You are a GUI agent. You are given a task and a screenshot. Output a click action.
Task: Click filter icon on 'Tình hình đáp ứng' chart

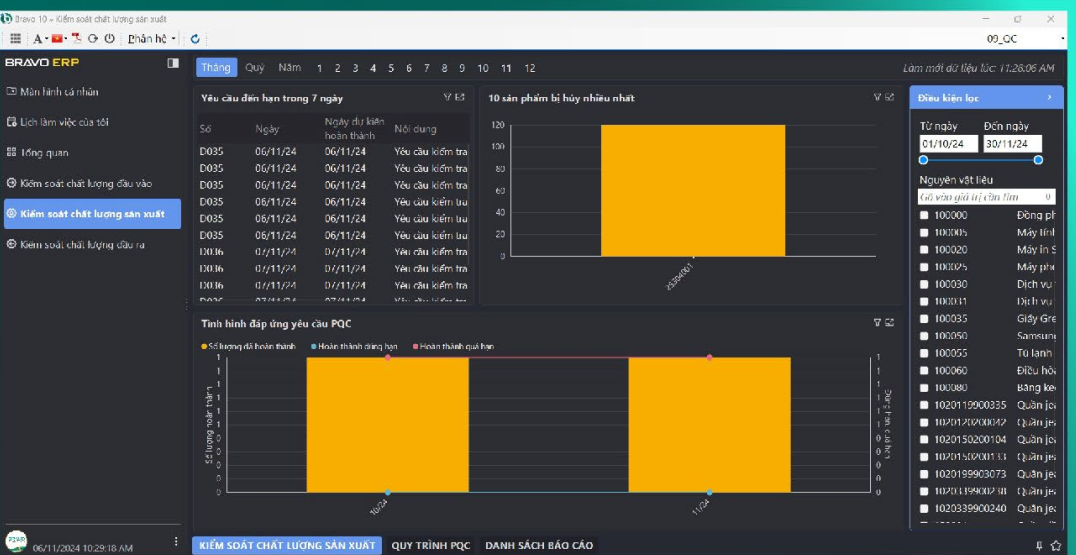[x=877, y=322]
